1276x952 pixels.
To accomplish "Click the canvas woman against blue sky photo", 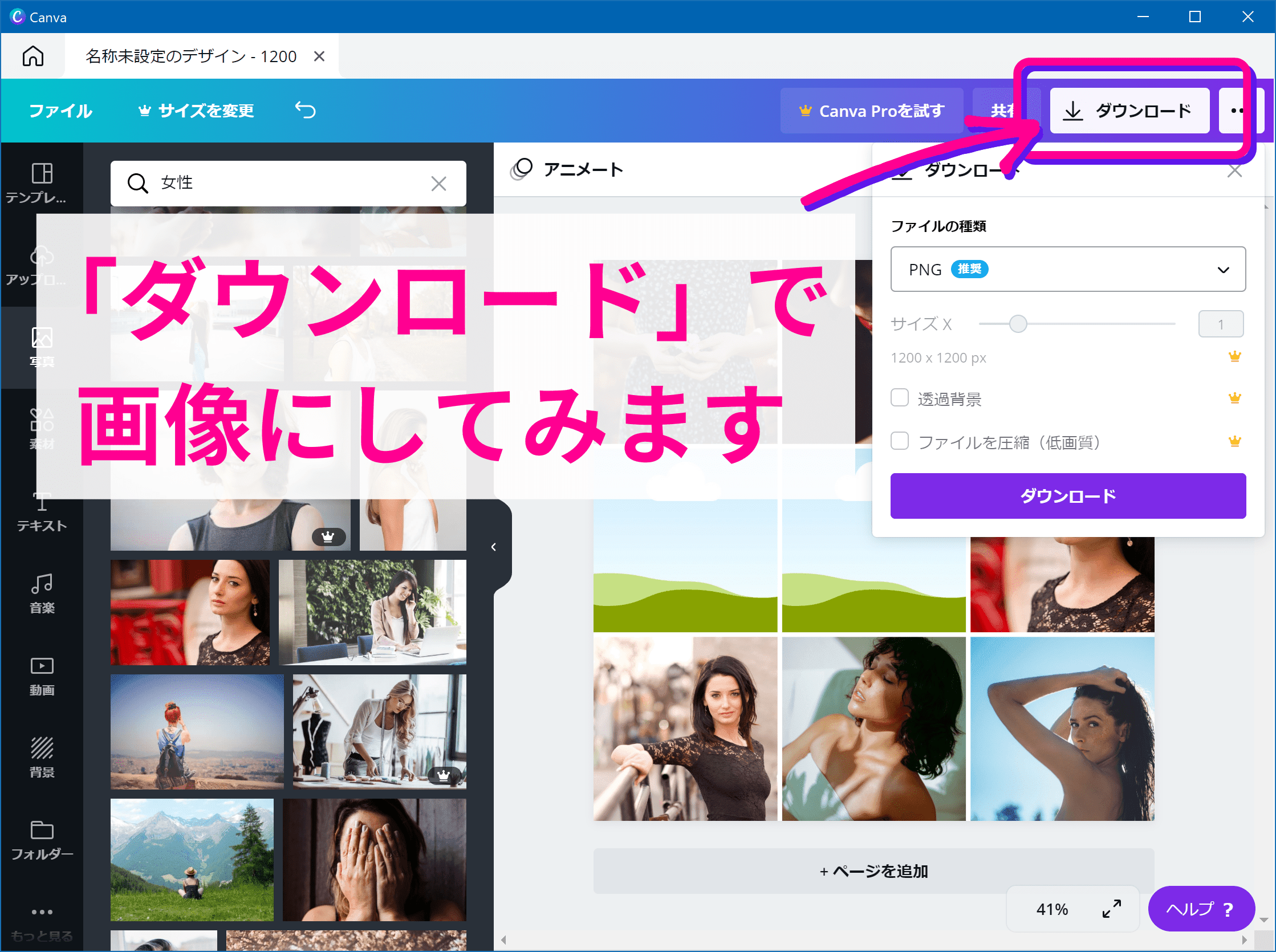I will pos(1062,729).
